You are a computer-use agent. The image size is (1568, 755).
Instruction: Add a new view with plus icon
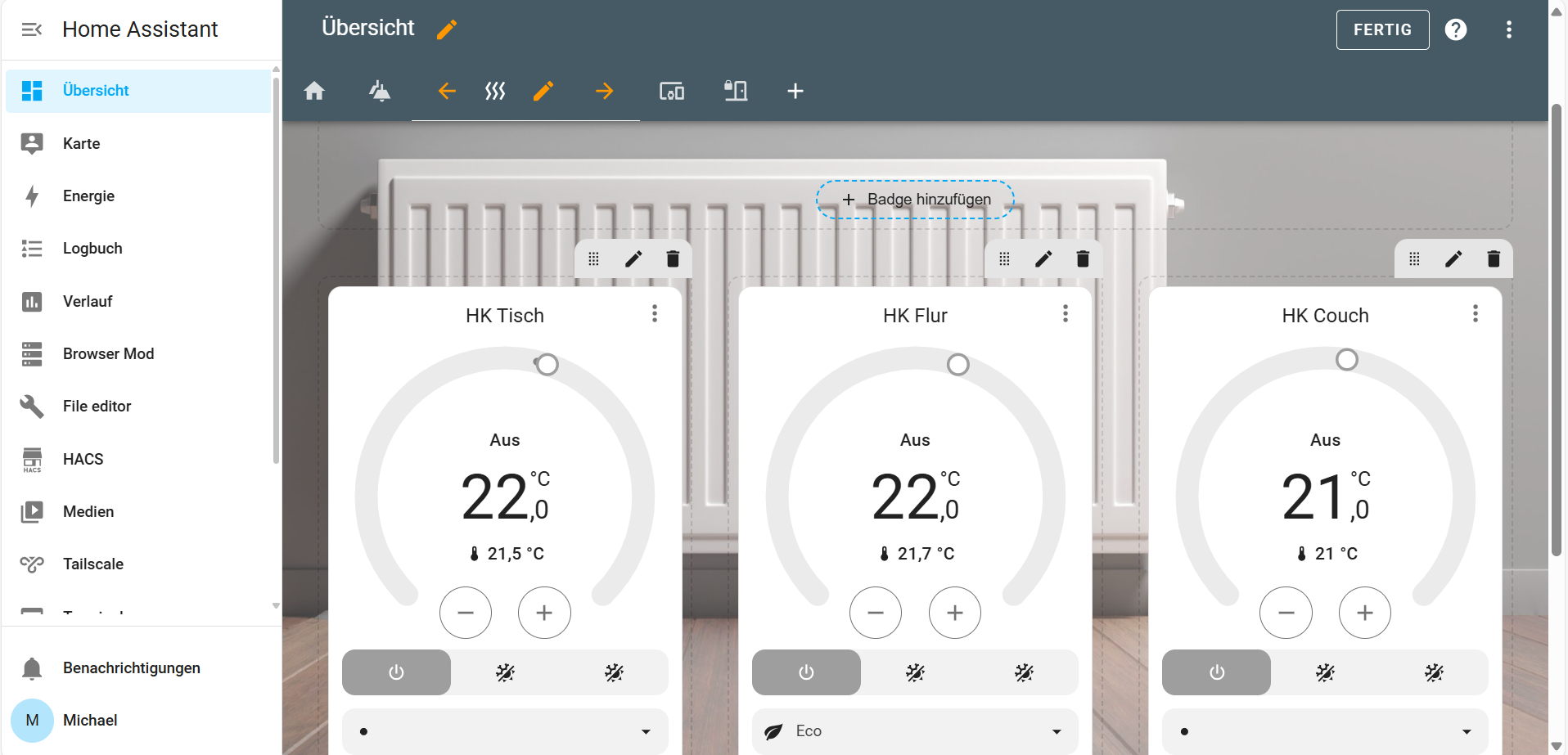click(x=795, y=91)
